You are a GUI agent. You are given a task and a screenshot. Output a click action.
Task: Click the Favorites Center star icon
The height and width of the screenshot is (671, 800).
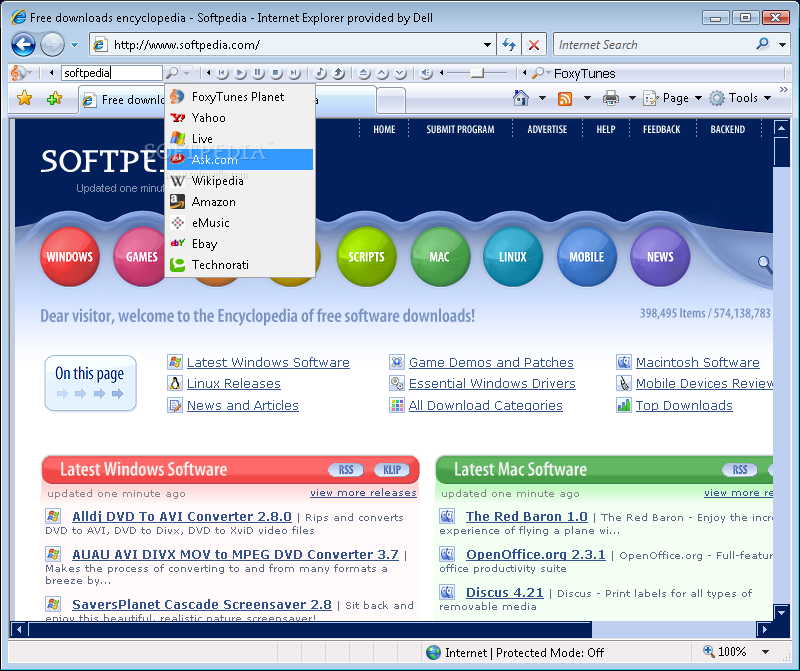(24, 98)
